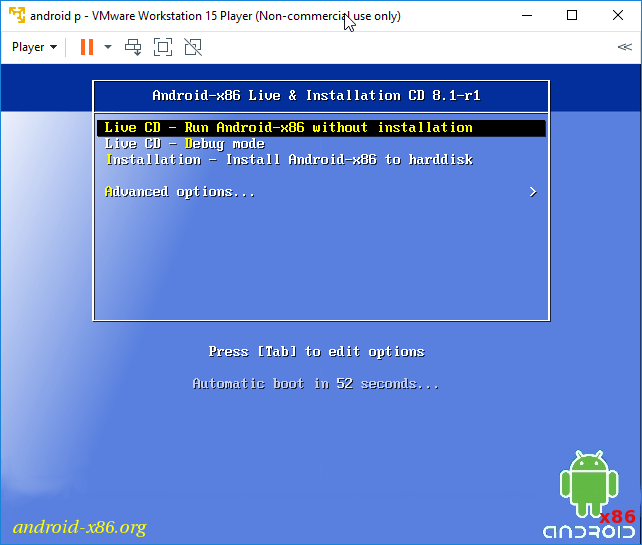This screenshot has width=642, height=545.
Task: Maximize the VMware Player window
Action: click(572, 16)
